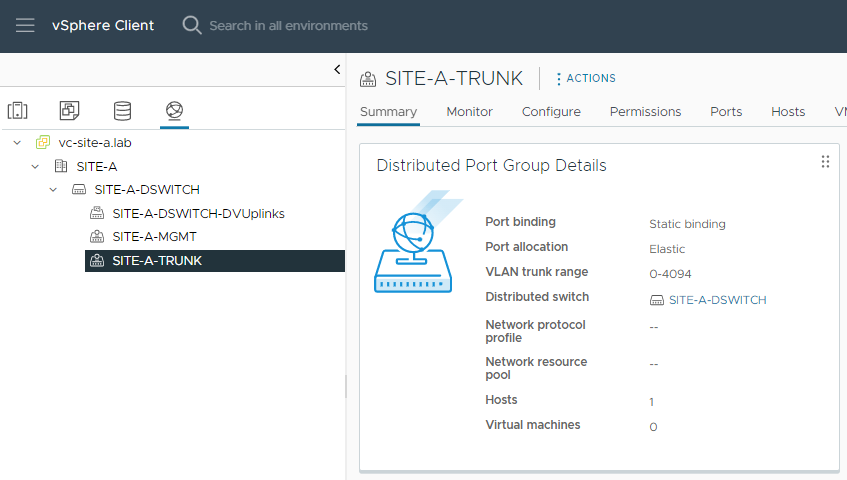The height and width of the screenshot is (480, 847).
Task: Select SITE-A-DSWITCH-DVUplinks port group
Action: tap(198, 213)
